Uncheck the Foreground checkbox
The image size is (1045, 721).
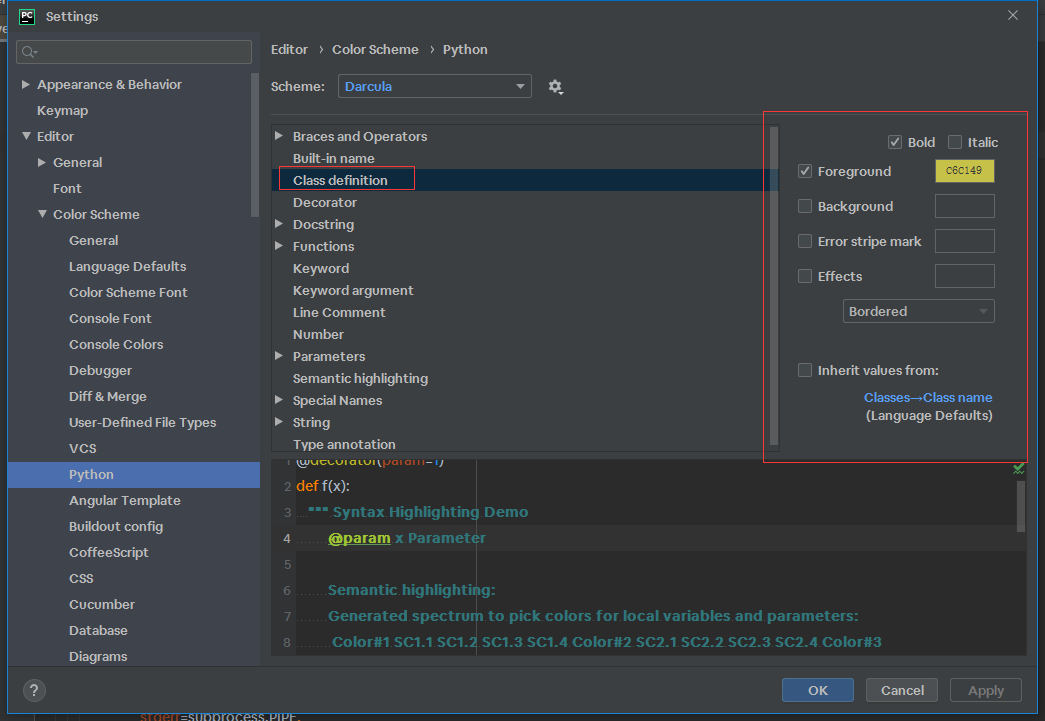coord(805,171)
